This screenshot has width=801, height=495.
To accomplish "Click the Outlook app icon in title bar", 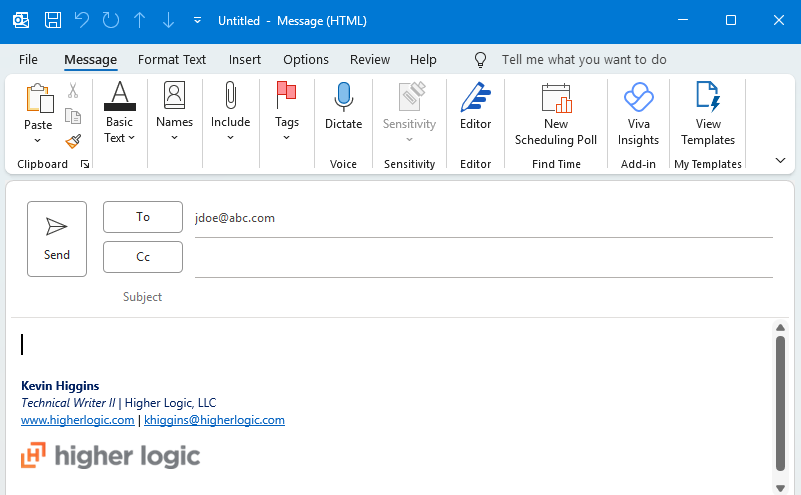I will (x=21, y=20).
